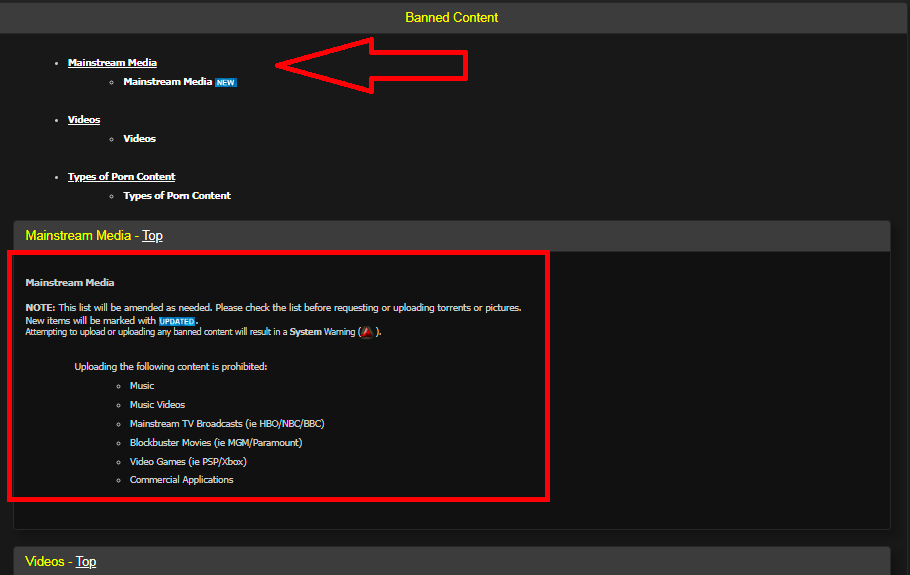The image size is (910, 575).
Task: Click the blue UPDATED badge
Action: [x=177, y=321]
